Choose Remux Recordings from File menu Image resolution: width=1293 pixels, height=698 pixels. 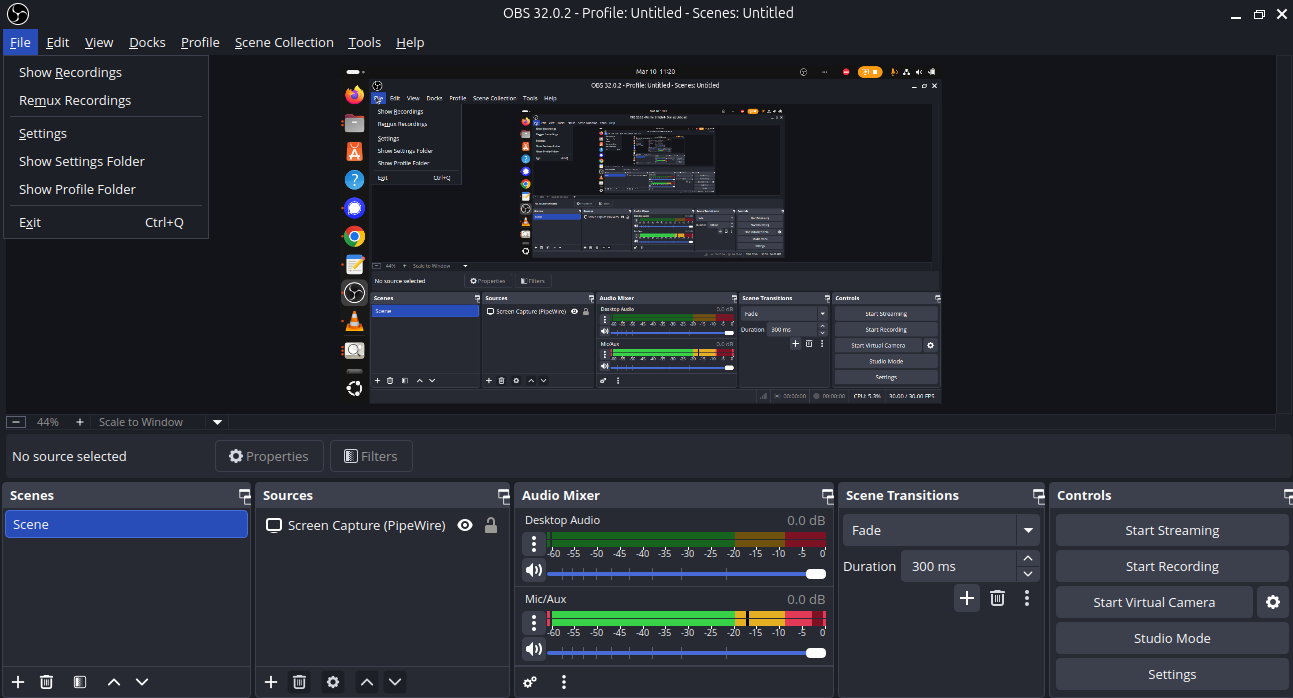tap(75, 100)
